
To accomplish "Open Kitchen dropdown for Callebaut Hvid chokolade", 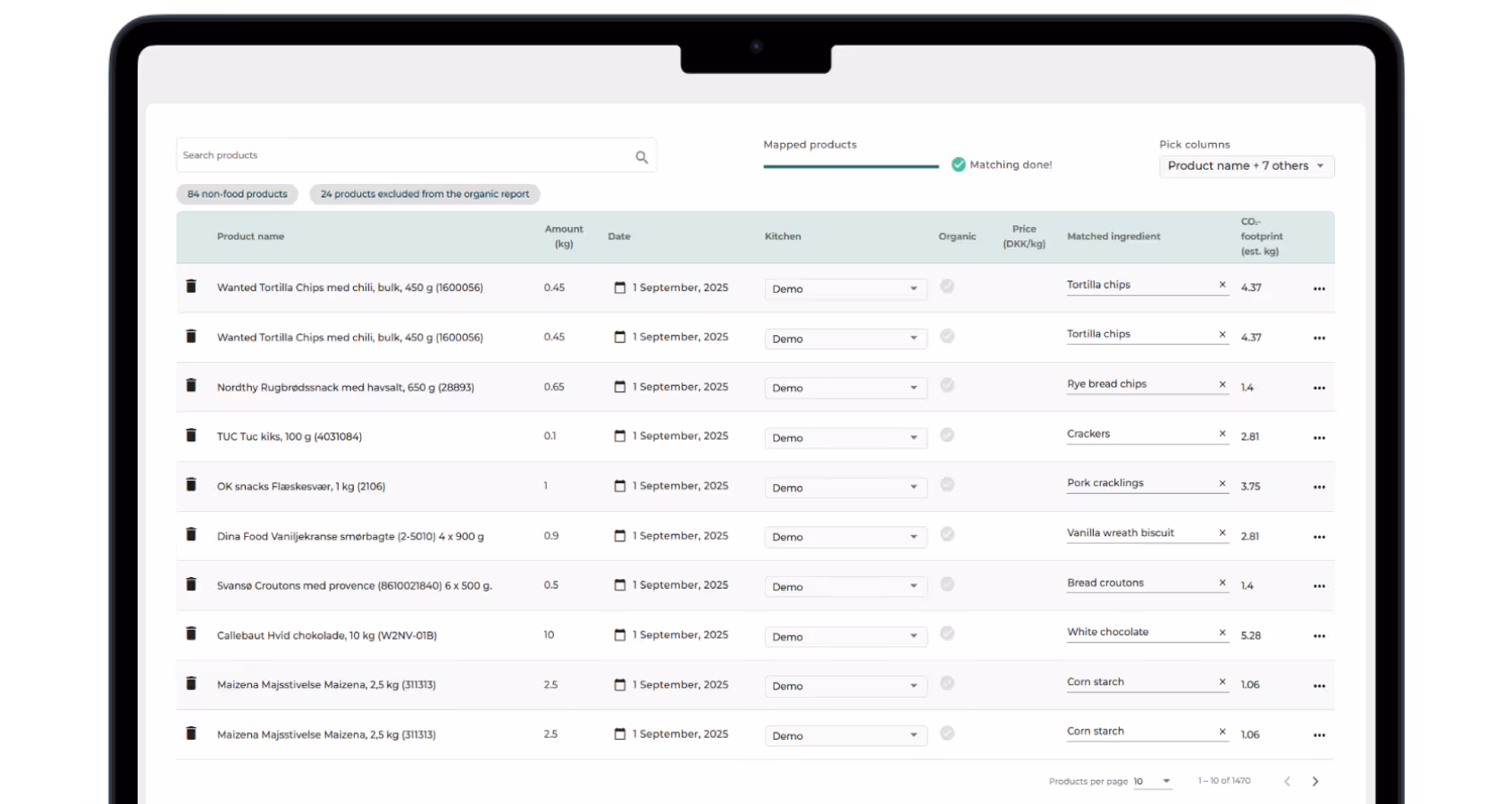I will click(x=845, y=637).
